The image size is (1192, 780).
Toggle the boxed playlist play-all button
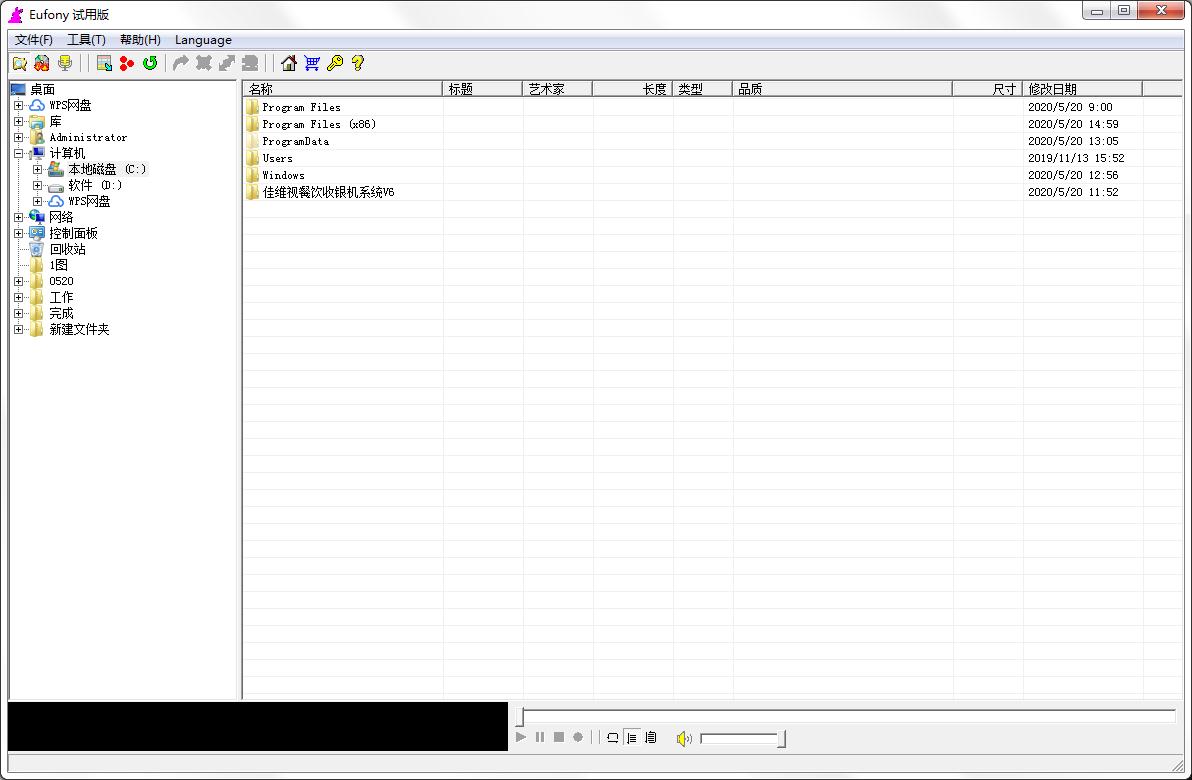tap(651, 737)
